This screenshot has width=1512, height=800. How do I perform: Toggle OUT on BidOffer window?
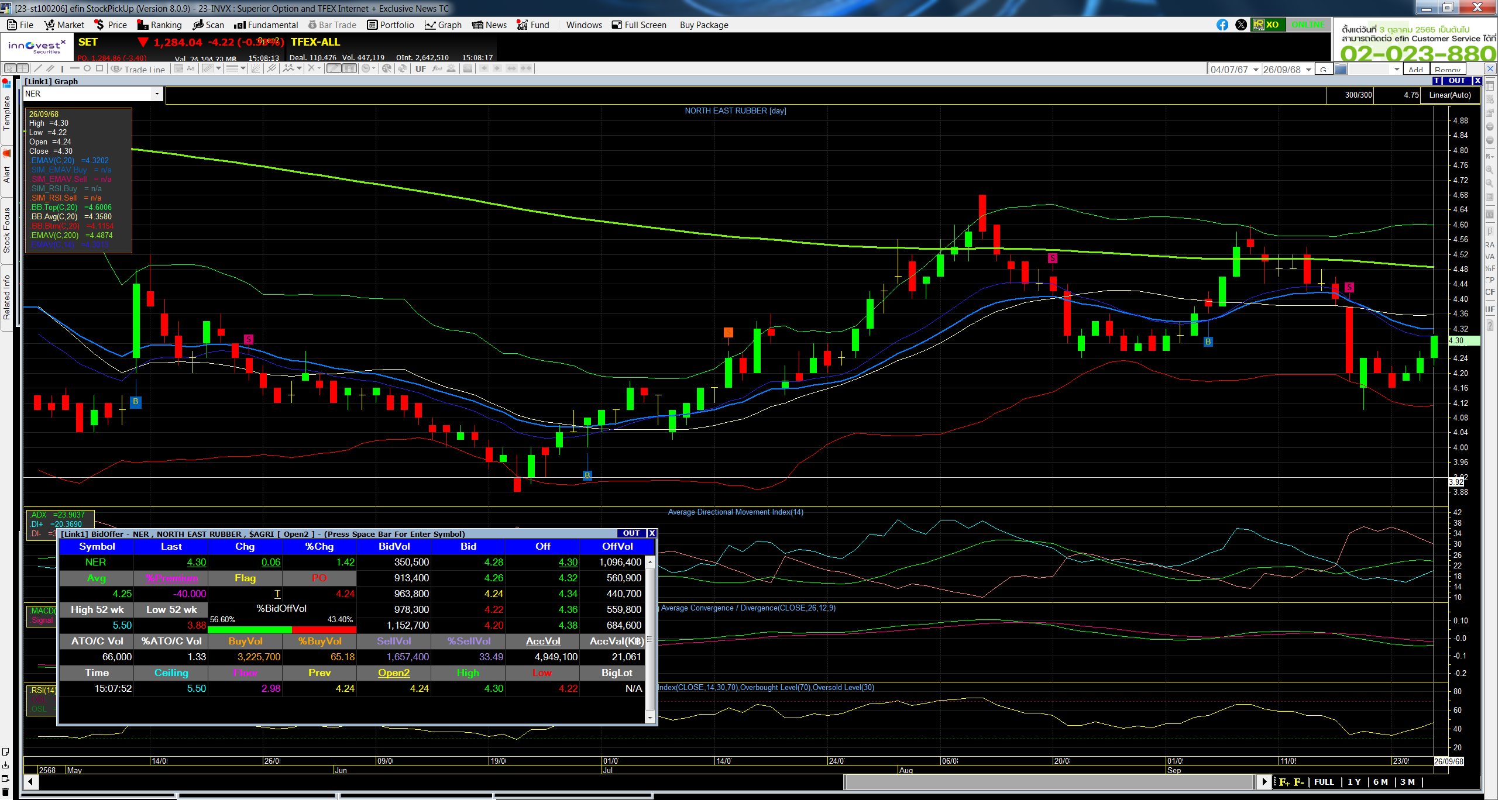(x=631, y=533)
